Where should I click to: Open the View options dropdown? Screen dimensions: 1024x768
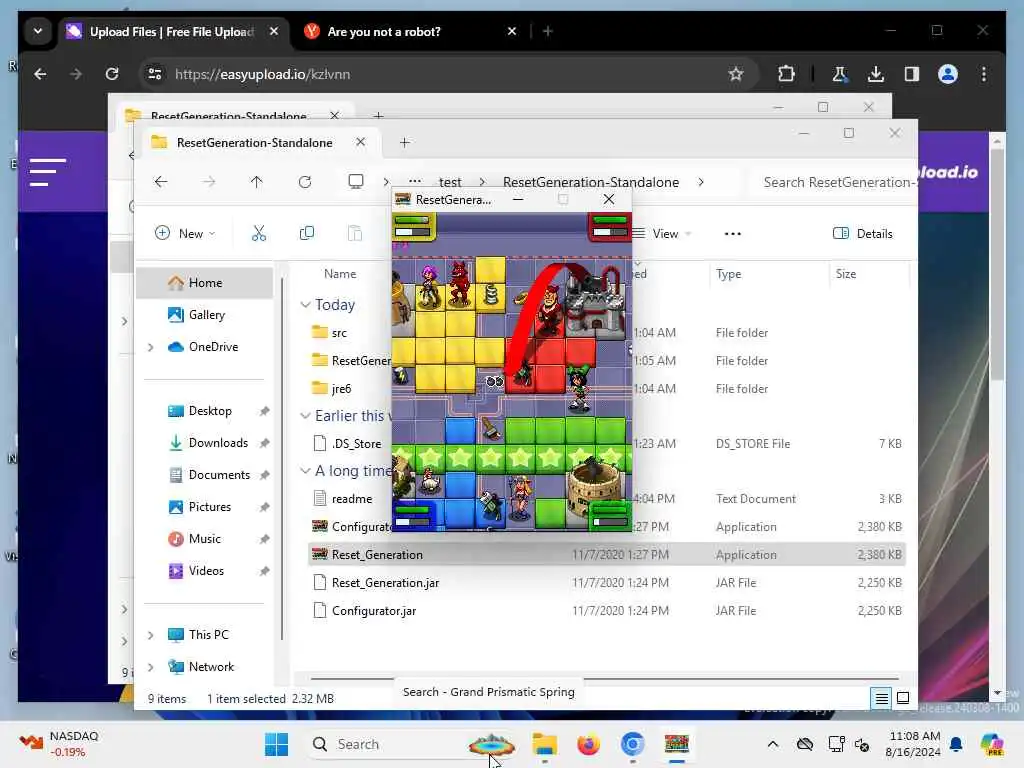(663, 233)
